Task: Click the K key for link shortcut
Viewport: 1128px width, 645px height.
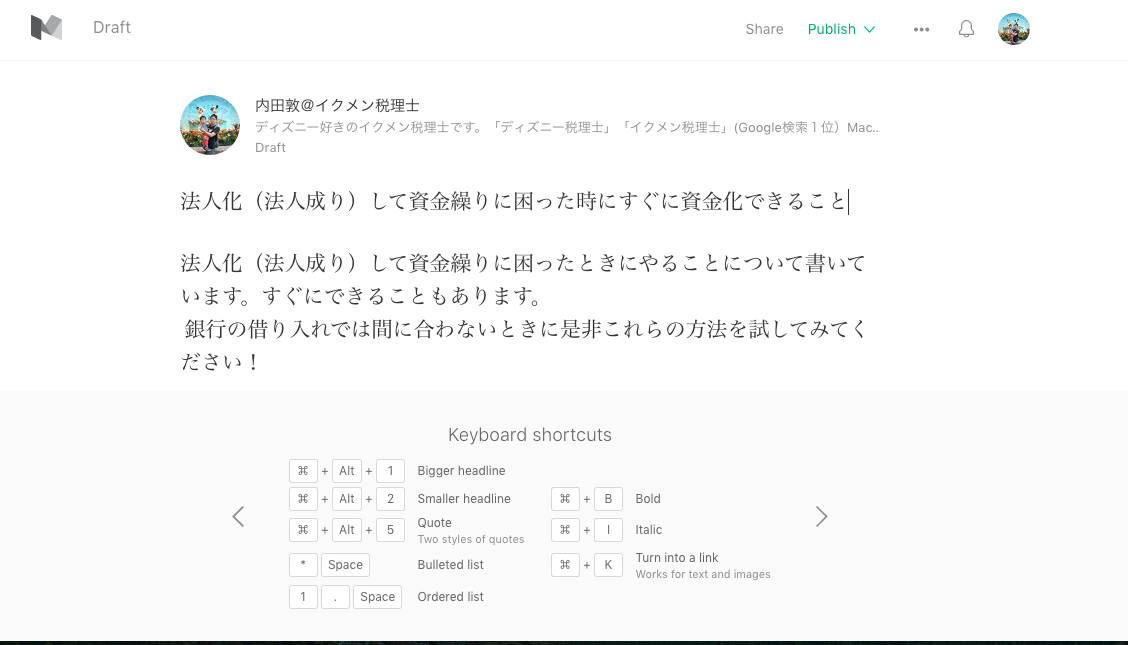Action: 608,565
